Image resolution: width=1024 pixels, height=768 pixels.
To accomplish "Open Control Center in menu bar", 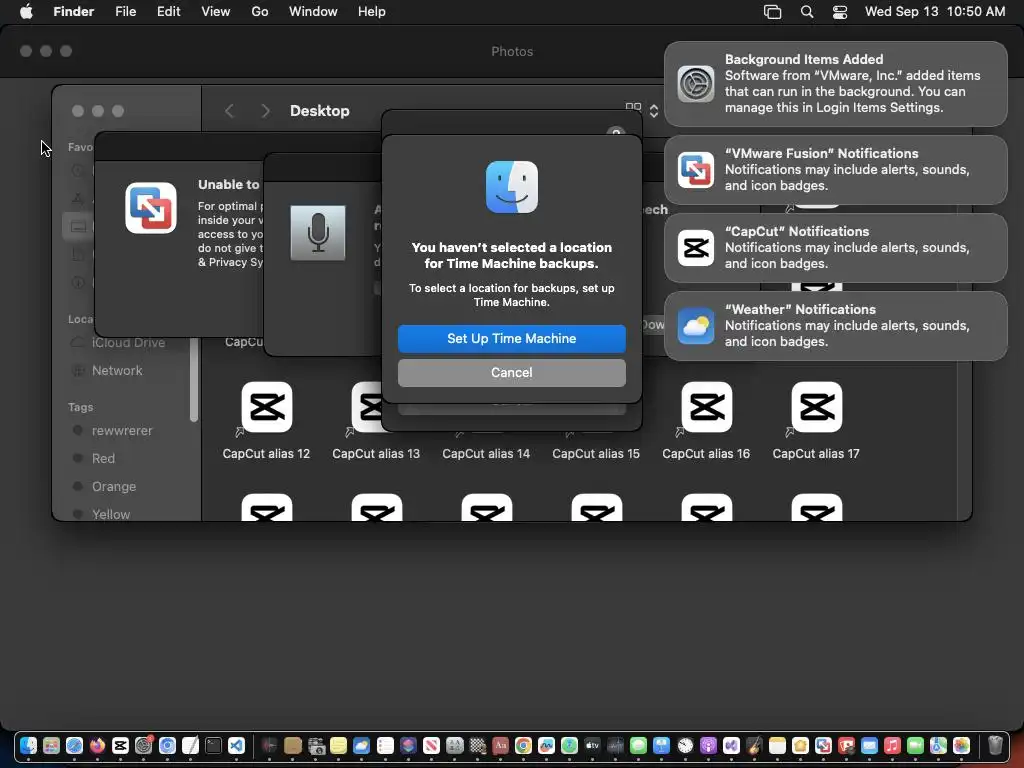I will coord(840,12).
